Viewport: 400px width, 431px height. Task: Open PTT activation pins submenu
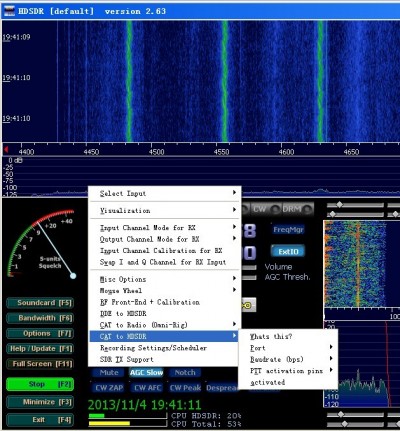click(289, 370)
